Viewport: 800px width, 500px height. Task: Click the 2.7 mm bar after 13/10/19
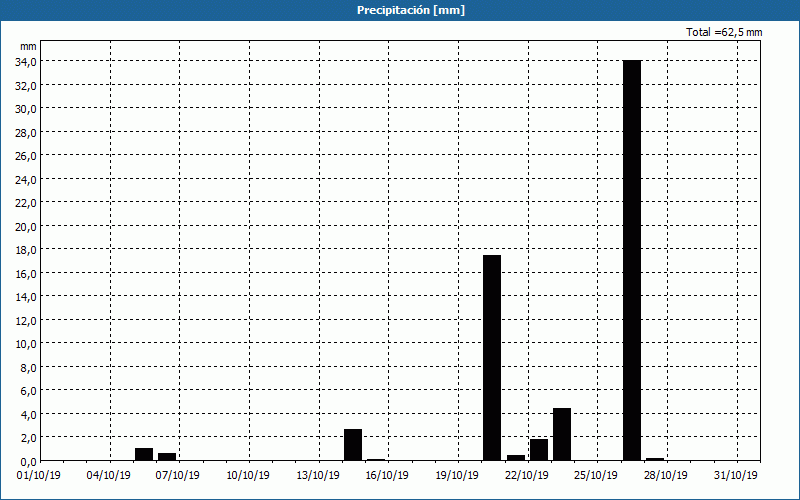353,445
